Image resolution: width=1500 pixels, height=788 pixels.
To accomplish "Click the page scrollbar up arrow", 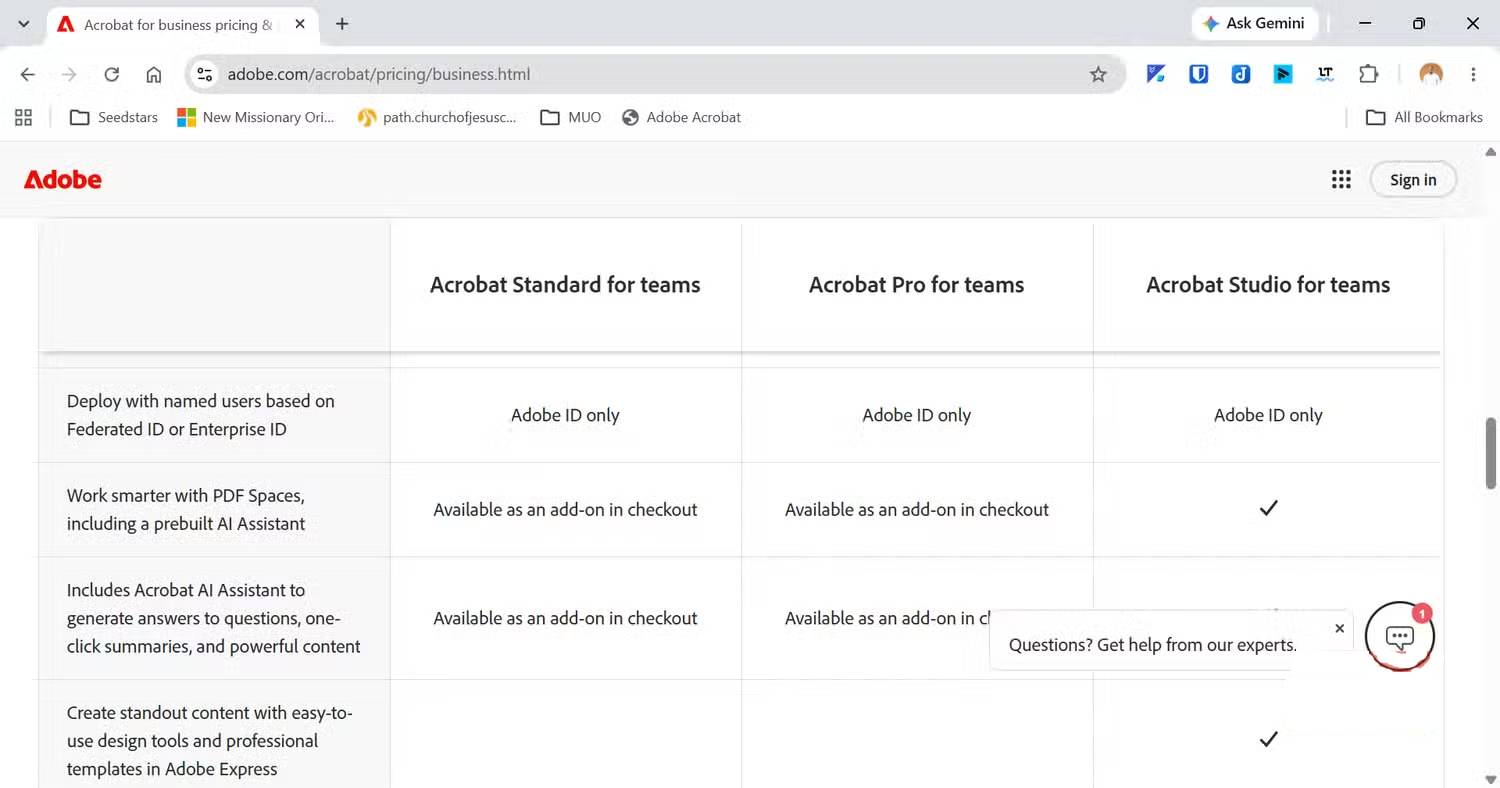I will [1490, 152].
